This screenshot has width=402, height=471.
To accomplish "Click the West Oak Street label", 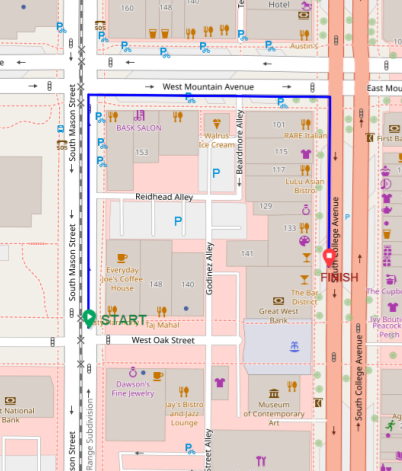I will pyautogui.click(x=163, y=340).
